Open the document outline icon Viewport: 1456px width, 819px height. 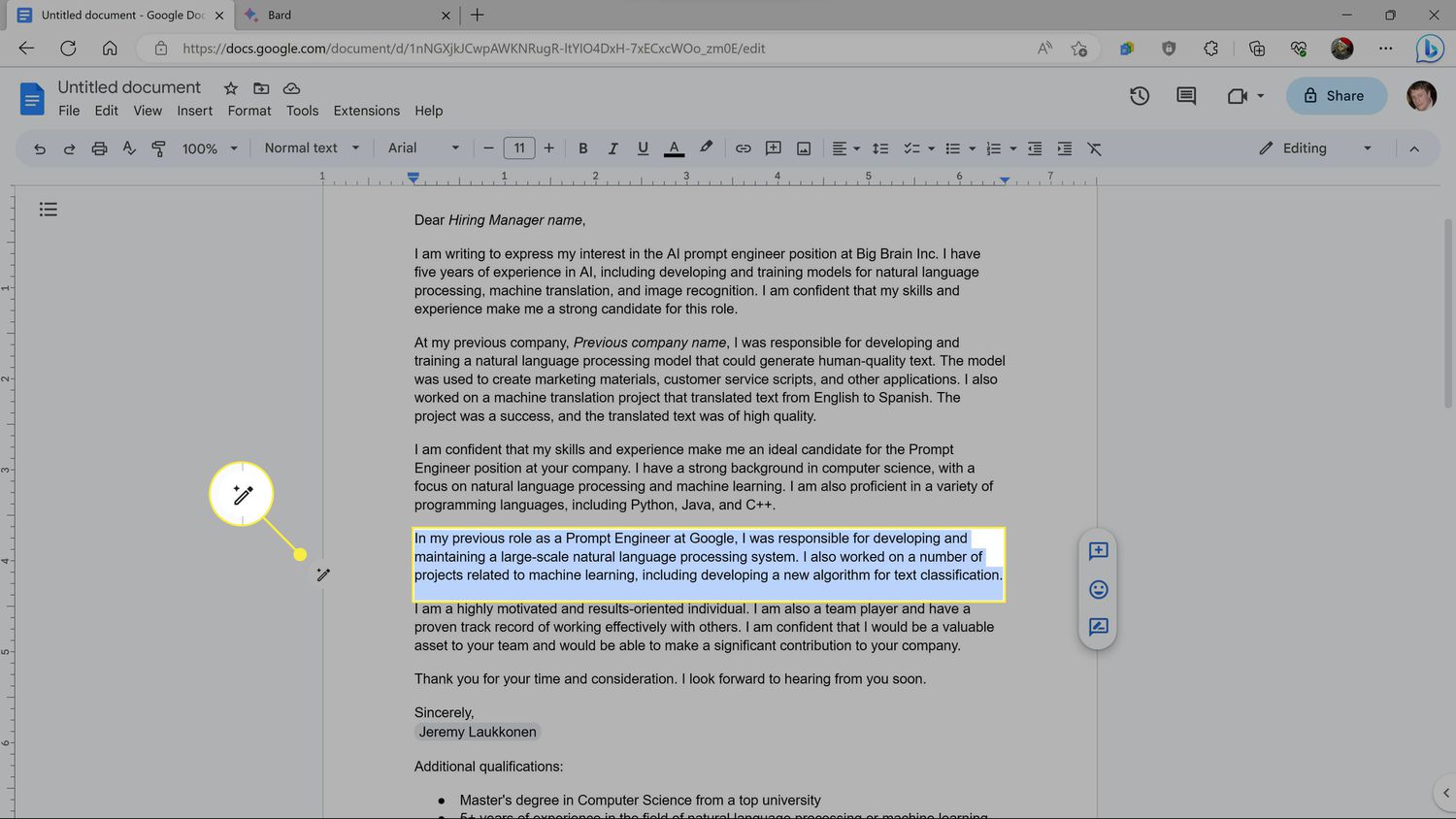pos(49,210)
